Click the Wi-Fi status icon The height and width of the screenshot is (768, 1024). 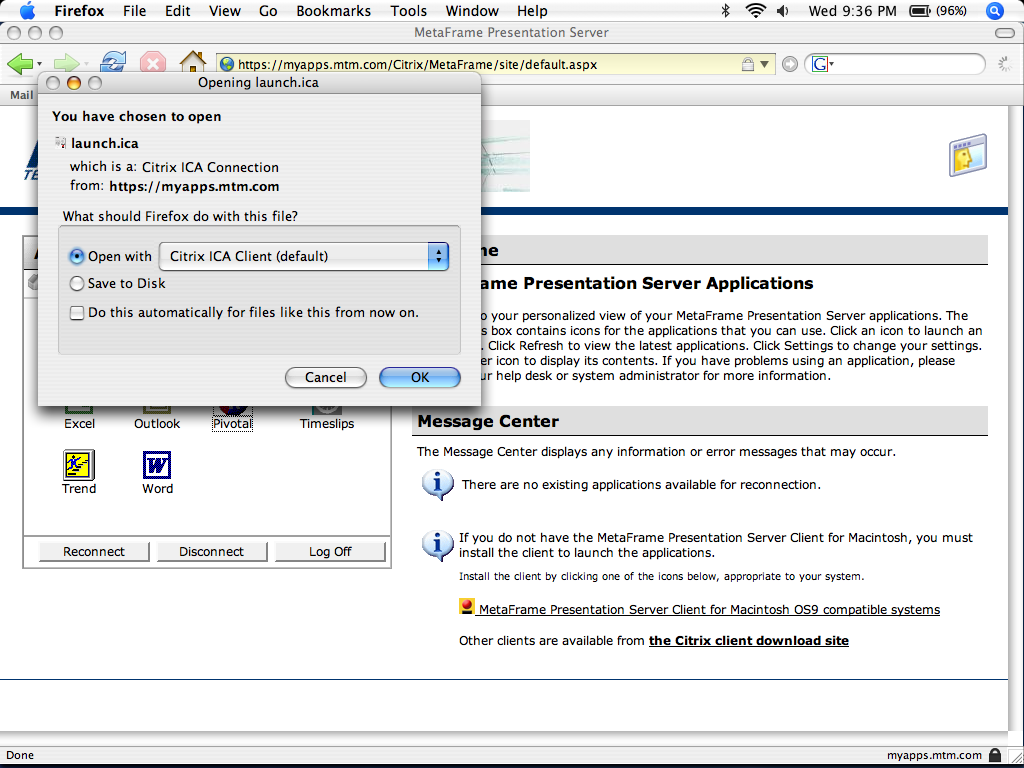(756, 10)
